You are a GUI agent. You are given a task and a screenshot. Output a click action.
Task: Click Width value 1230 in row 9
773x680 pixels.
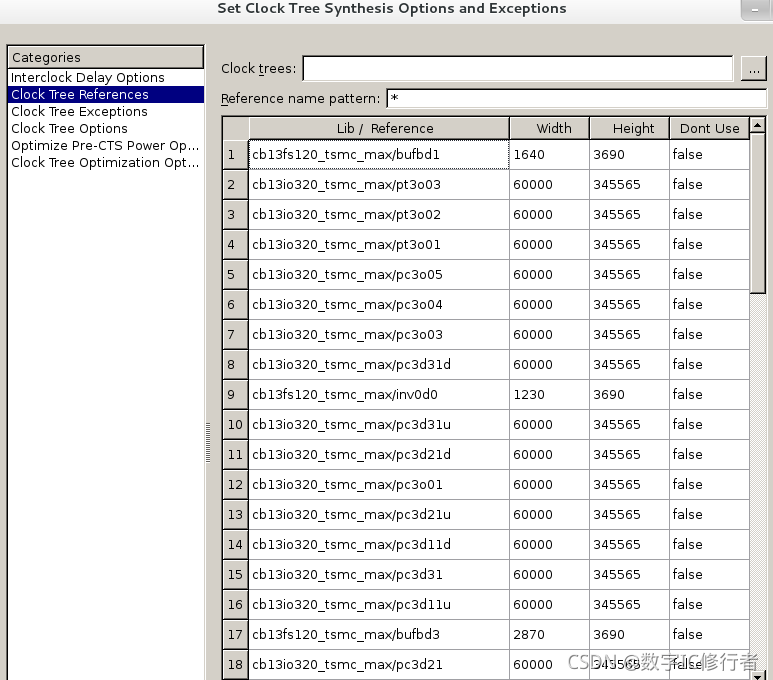549,394
